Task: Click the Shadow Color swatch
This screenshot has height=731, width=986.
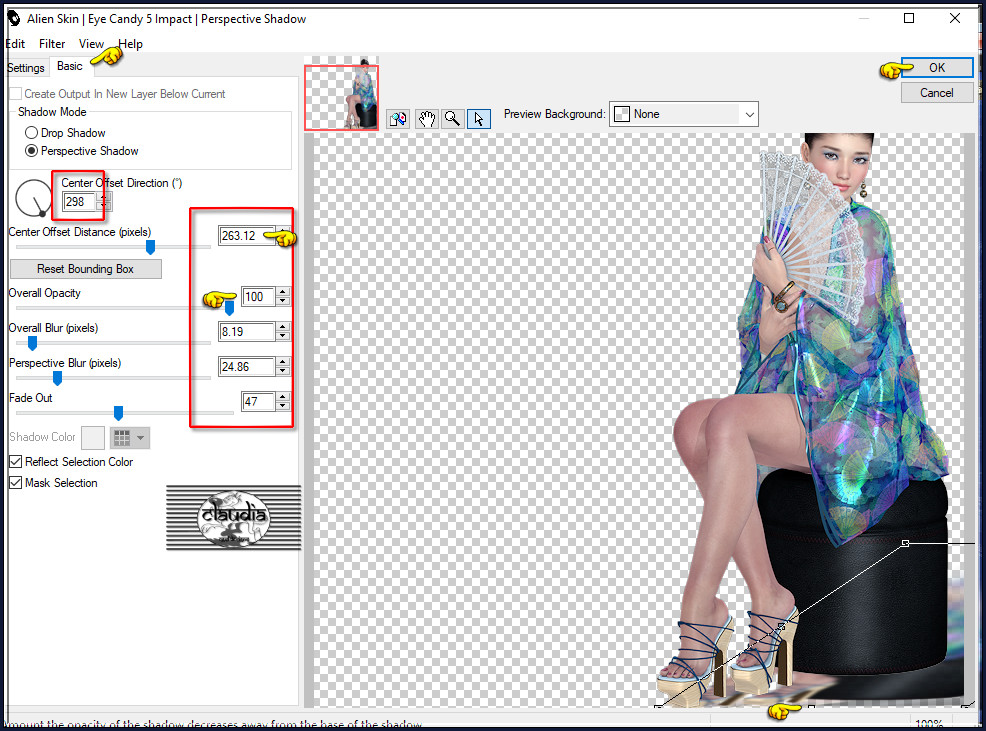Action: click(x=93, y=438)
